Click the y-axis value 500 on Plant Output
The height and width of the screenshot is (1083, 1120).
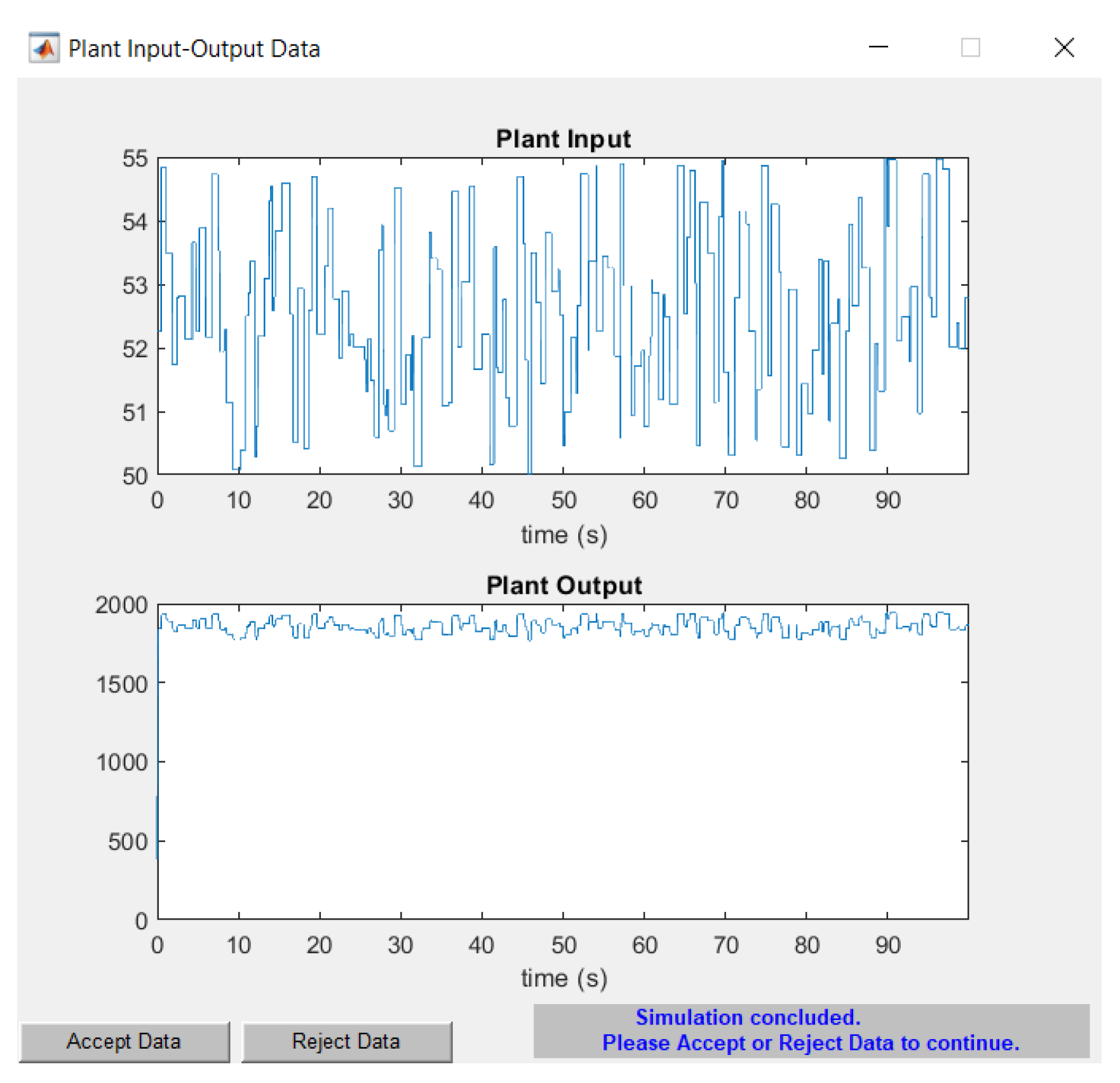[128, 841]
